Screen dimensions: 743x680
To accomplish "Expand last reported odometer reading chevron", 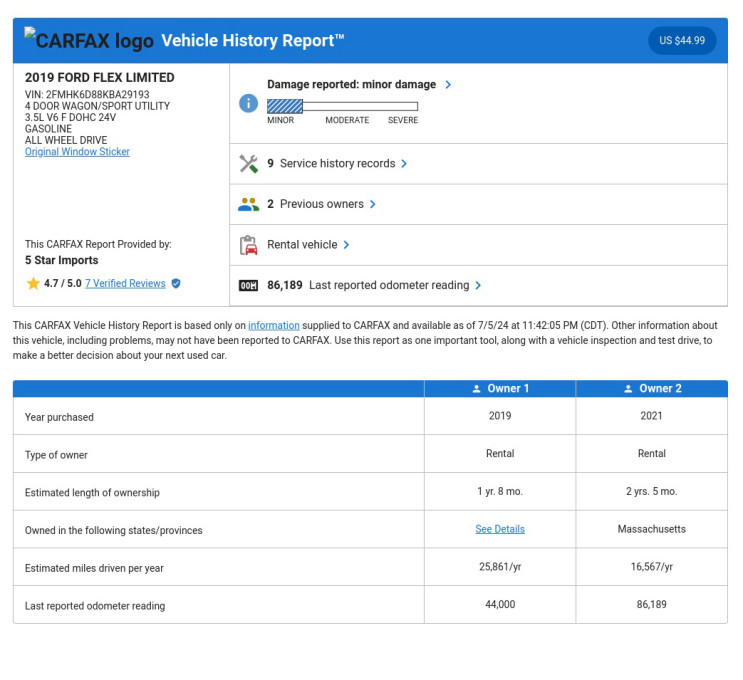I will (x=478, y=286).
